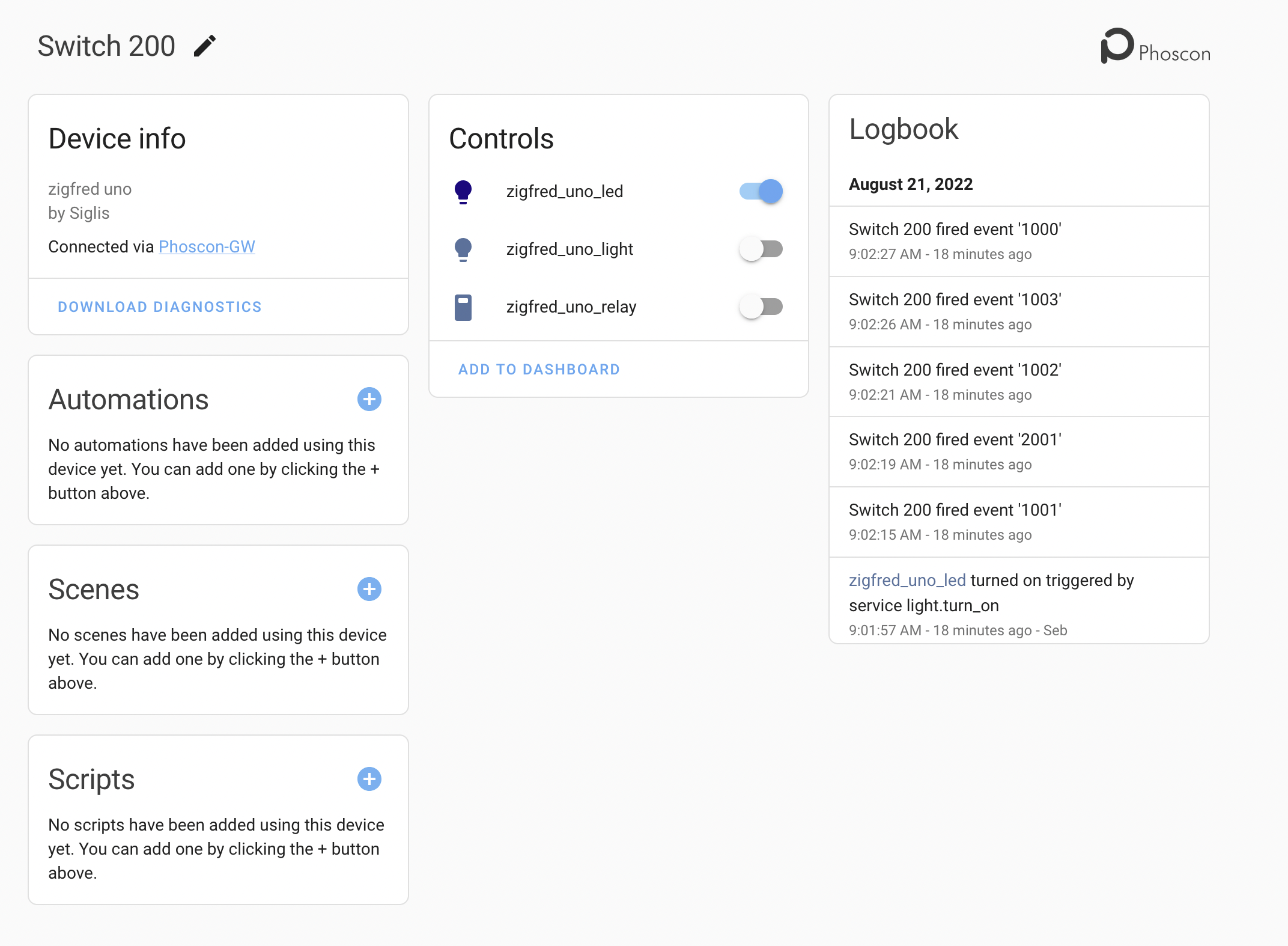This screenshot has width=1288, height=946.
Task: Open the zigfred_uno_led entity from the logbook
Action: pos(907,580)
